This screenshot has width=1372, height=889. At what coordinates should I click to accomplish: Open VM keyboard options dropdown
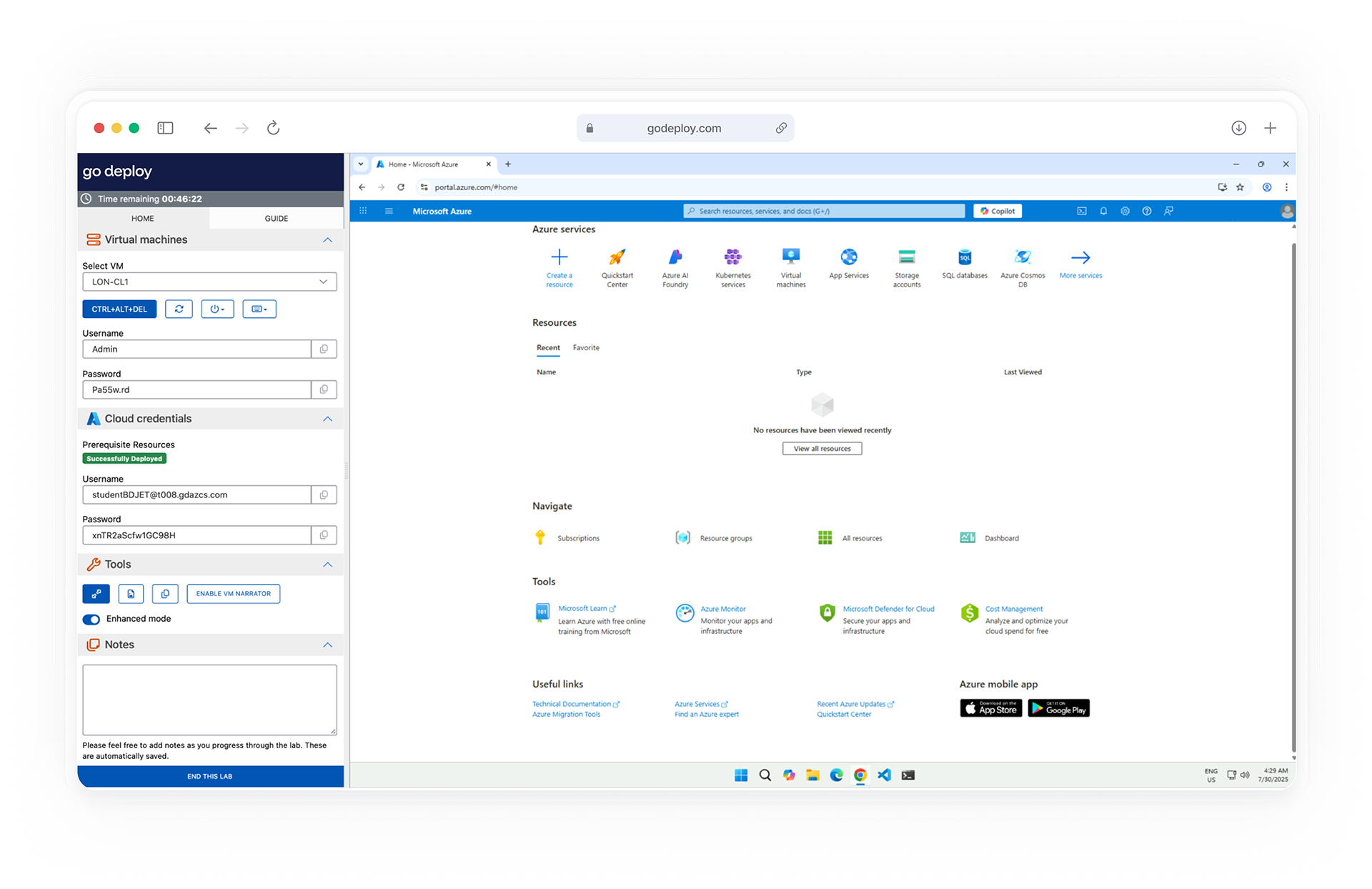259,309
